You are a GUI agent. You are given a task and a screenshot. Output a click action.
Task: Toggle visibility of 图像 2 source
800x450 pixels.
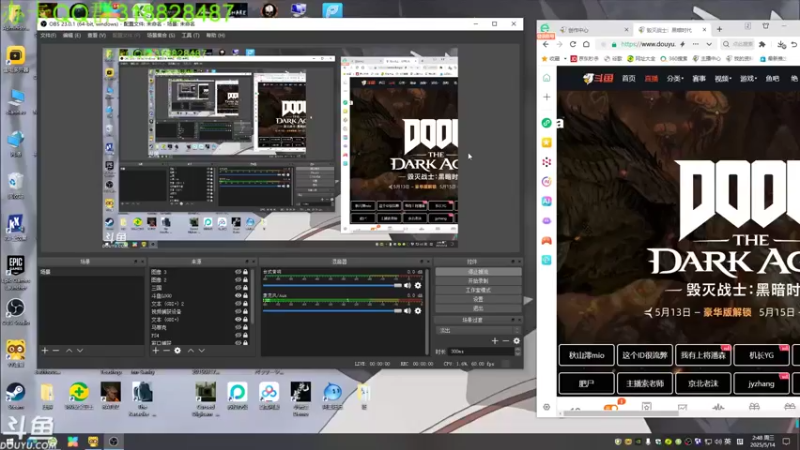[x=238, y=280]
